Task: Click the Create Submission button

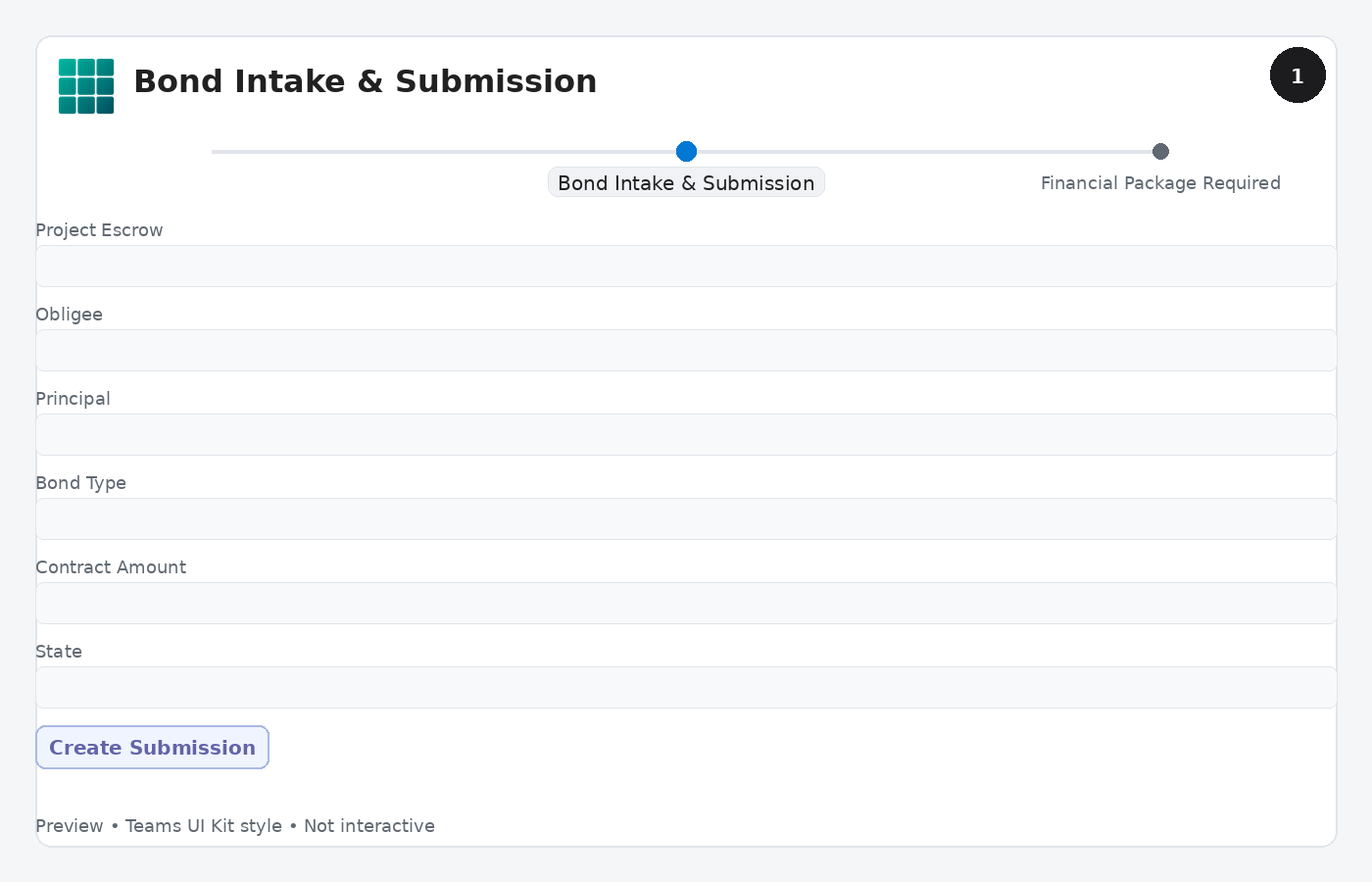Action: pyautogui.click(x=152, y=748)
